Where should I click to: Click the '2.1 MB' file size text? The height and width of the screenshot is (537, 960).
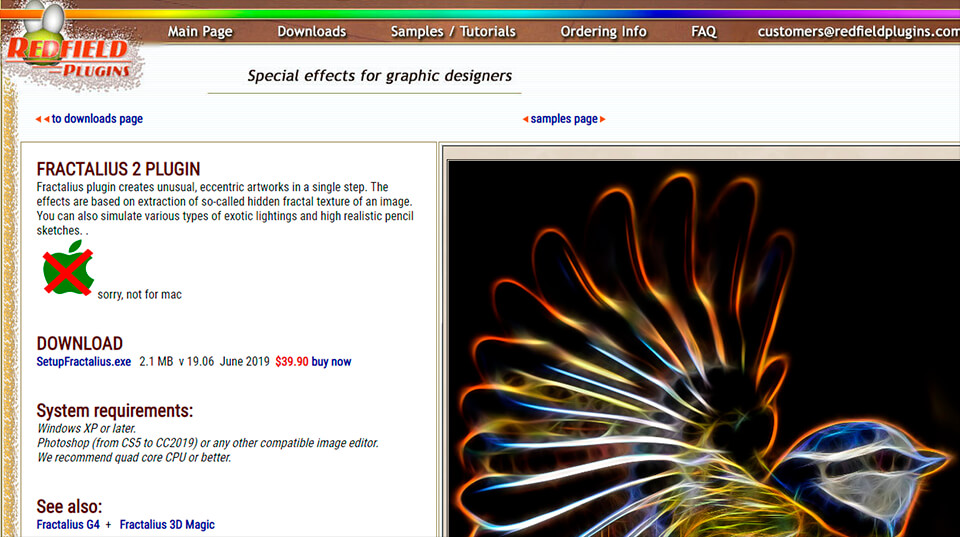[x=156, y=362]
